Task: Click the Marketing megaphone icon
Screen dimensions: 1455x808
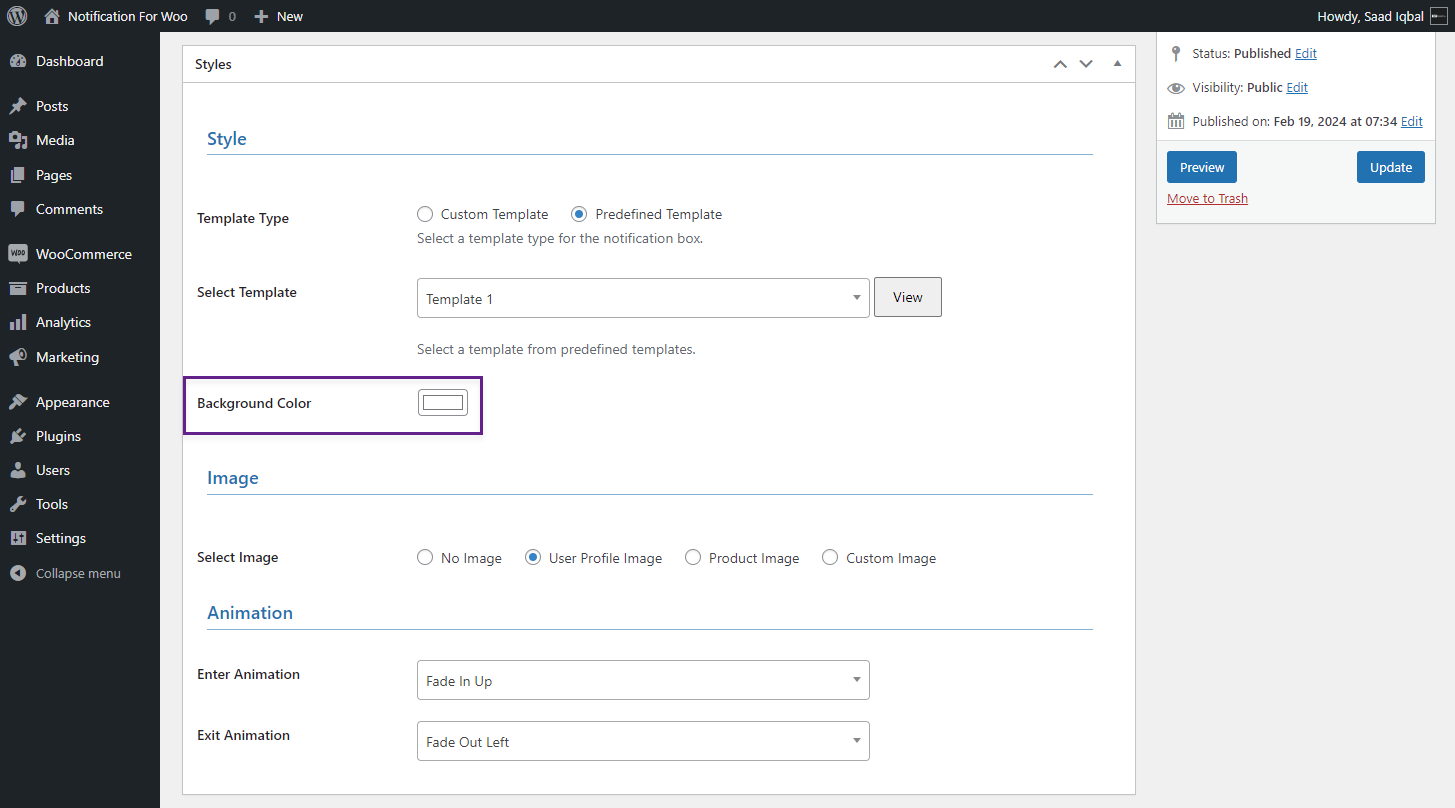Action: click(x=18, y=357)
